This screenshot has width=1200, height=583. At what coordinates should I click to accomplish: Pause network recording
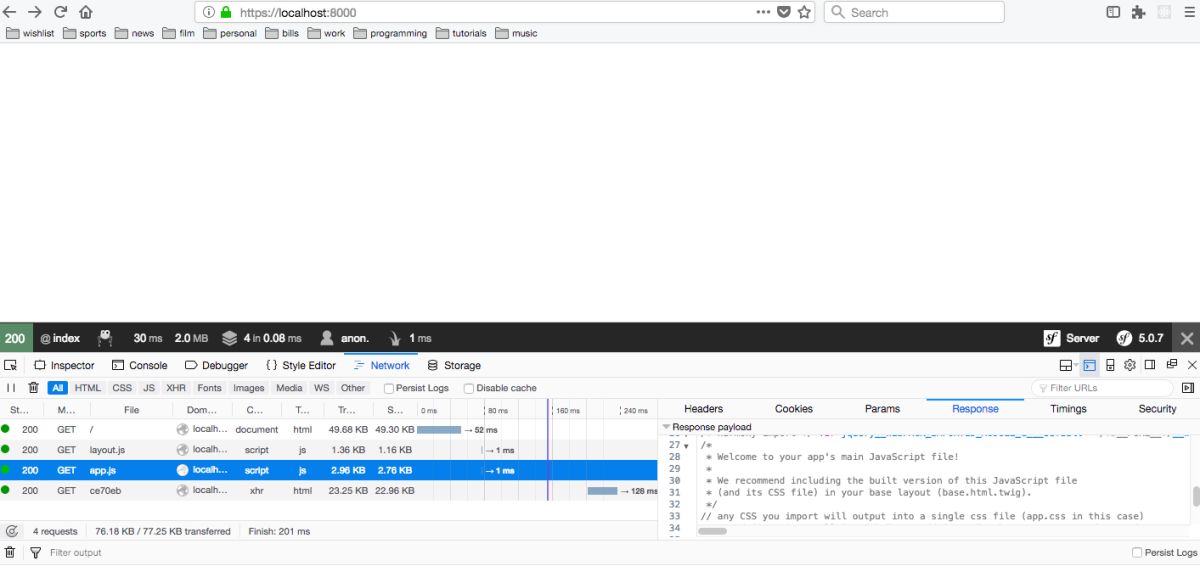(11, 388)
